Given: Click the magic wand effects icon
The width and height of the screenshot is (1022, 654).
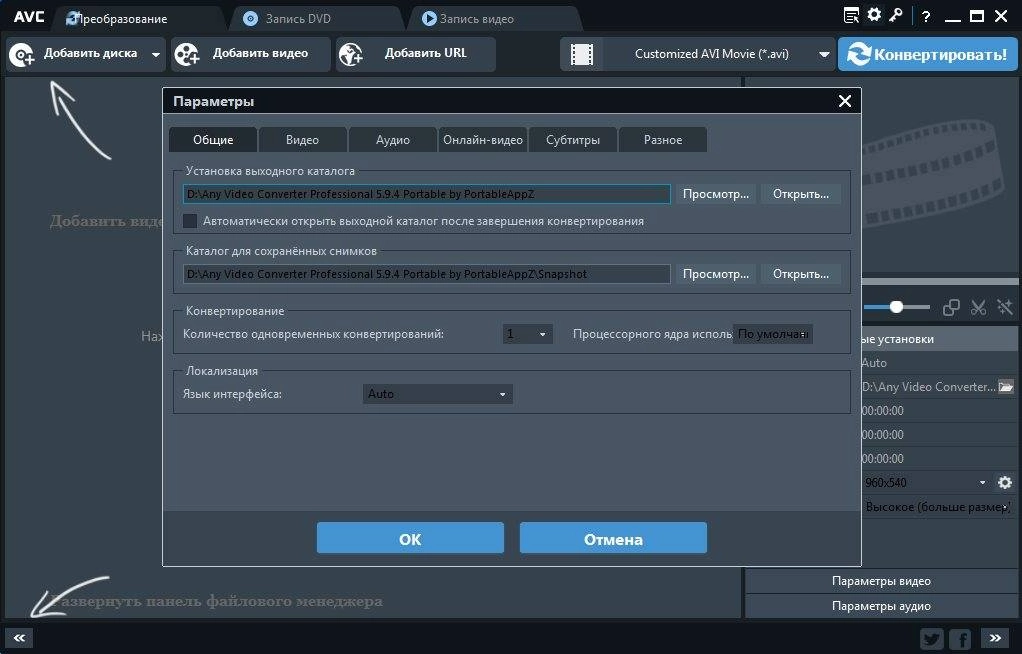Looking at the screenshot, I should point(1005,307).
